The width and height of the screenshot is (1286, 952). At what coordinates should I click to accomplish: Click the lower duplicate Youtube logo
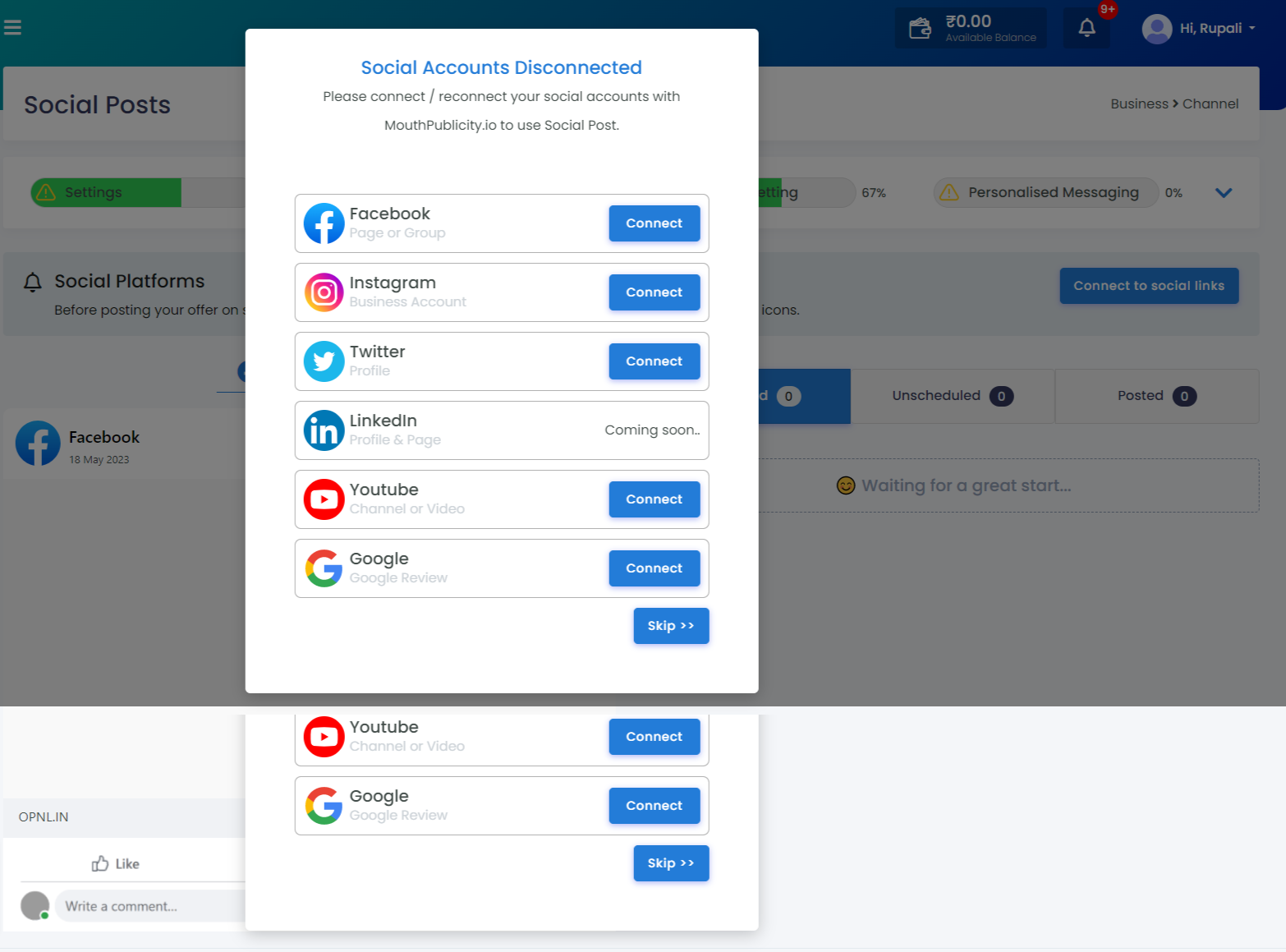324,737
